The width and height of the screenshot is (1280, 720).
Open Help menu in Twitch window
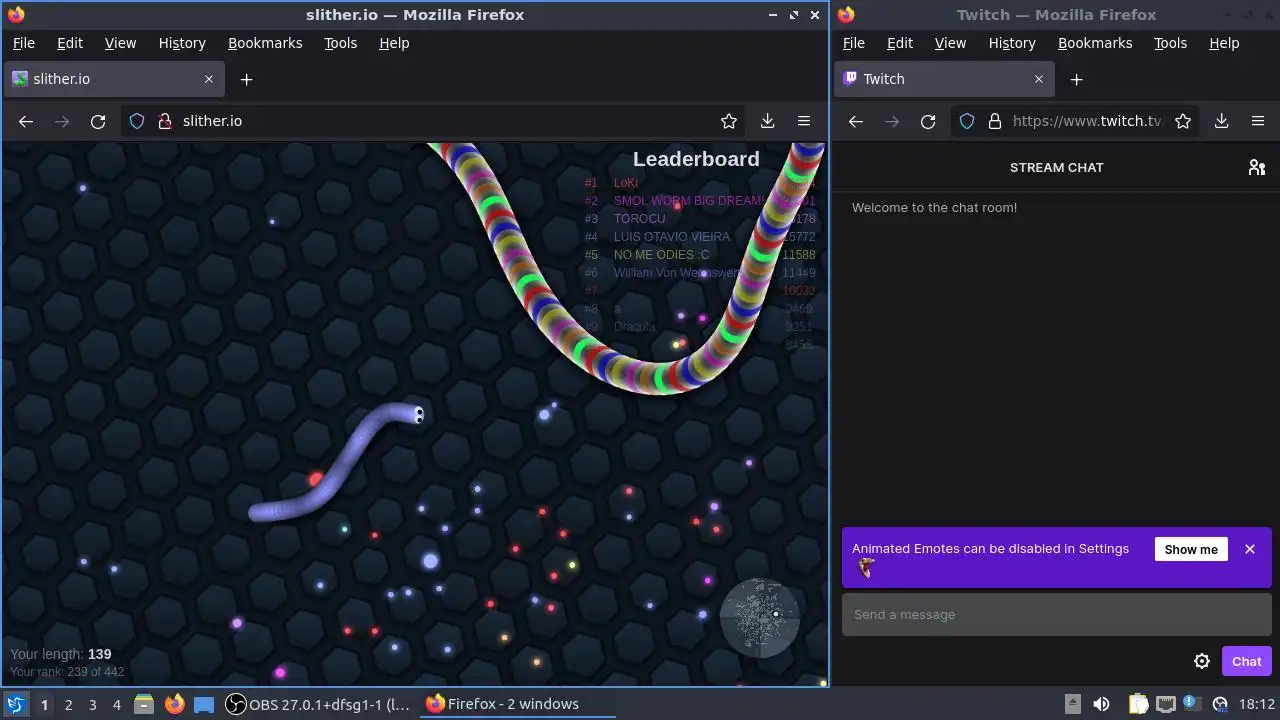[x=1224, y=43]
